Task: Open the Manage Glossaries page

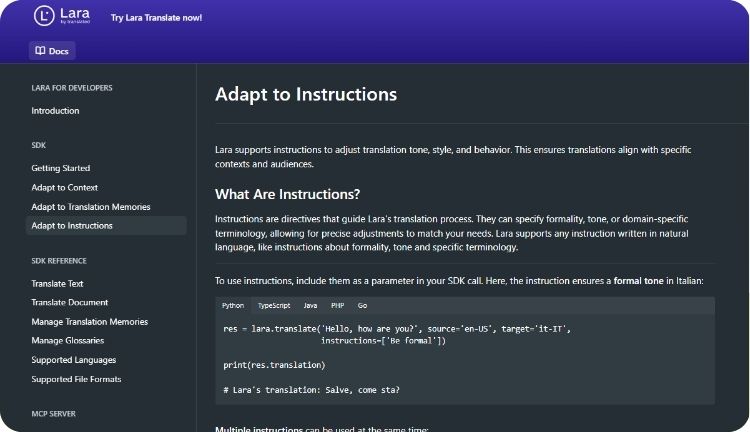Action: pyautogui.click(x=68, y=341)
